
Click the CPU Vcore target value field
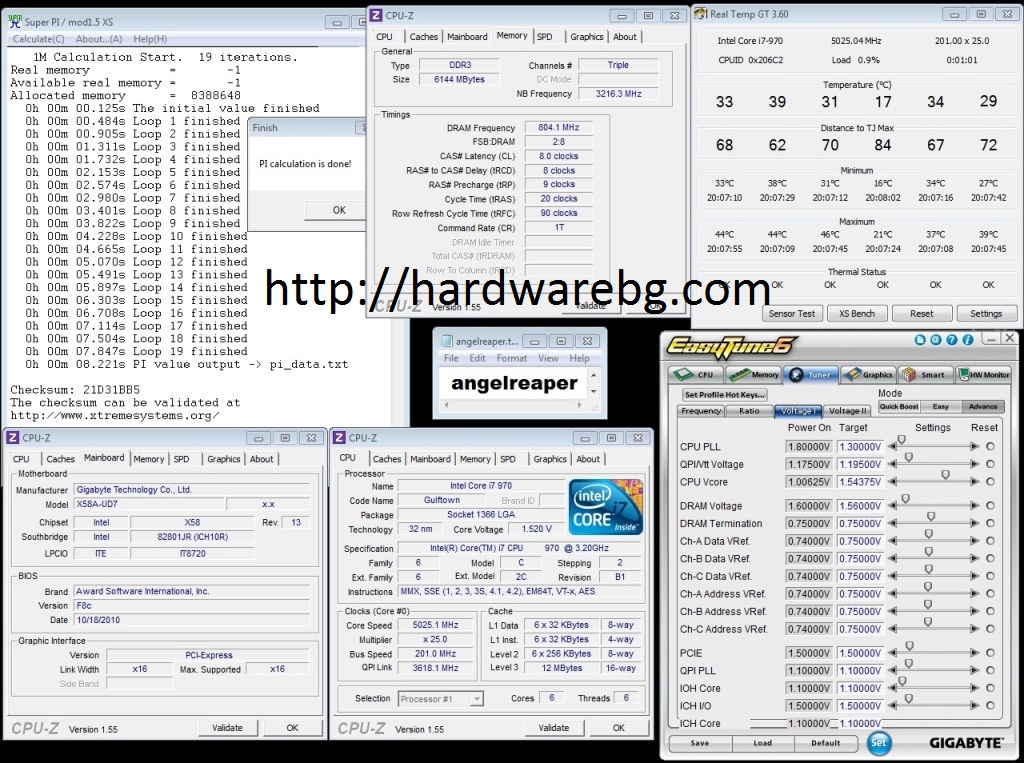861,482
